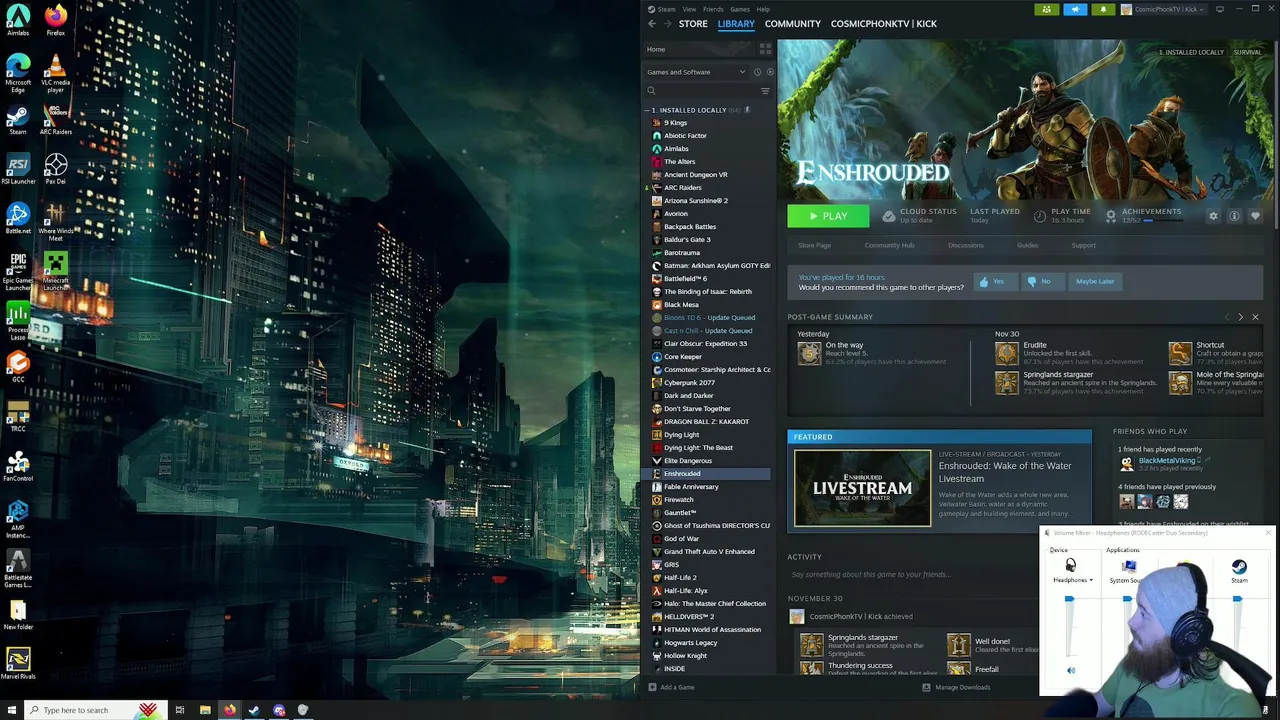The height and width of the screenshot is (720, 1280).
Task: Open the Marvel Rivals desktop icon
Action: 18,662
